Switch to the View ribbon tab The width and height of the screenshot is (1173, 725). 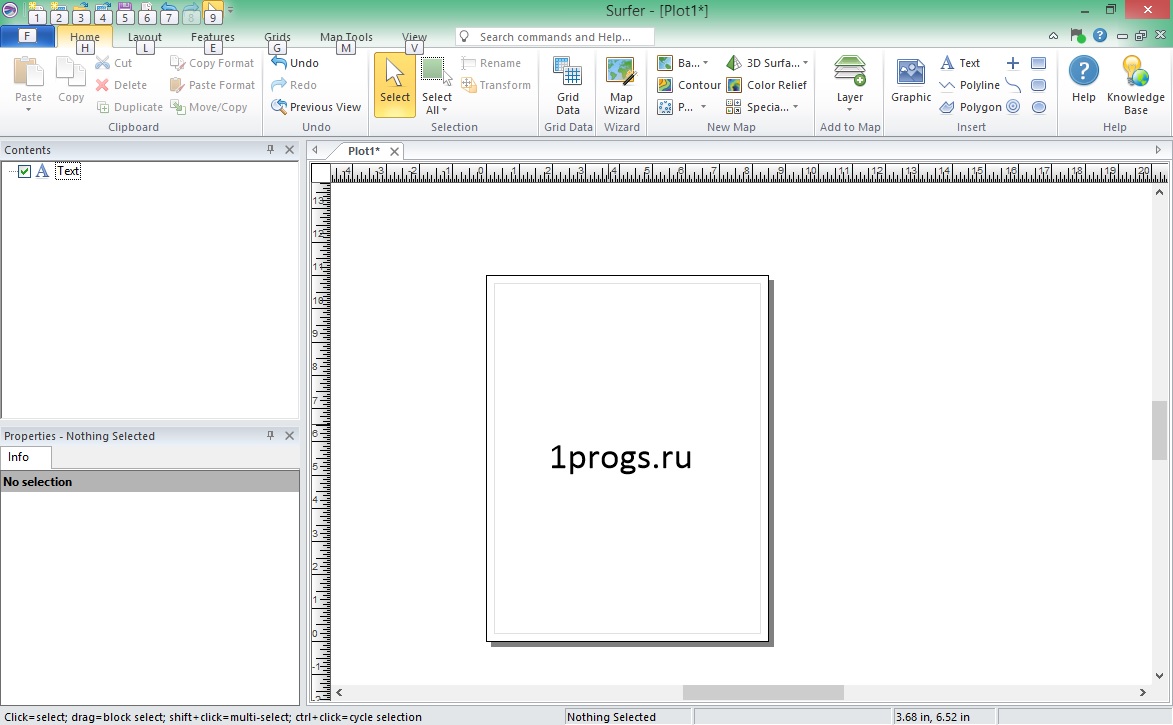point(414,37)
